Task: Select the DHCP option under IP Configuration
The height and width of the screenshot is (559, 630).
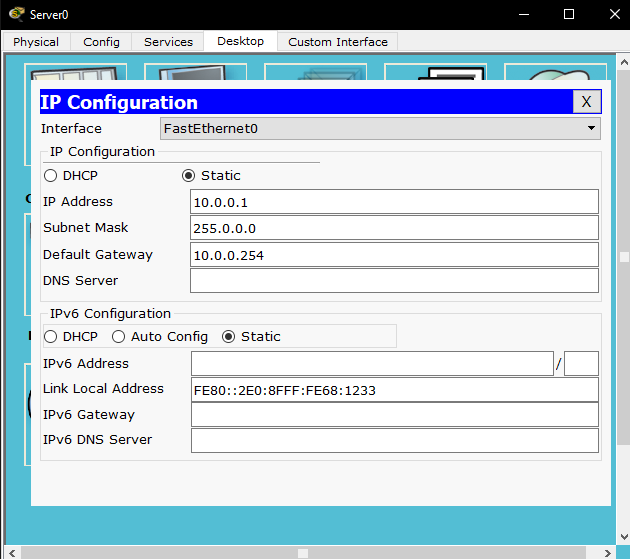Action: coord(50,176)
